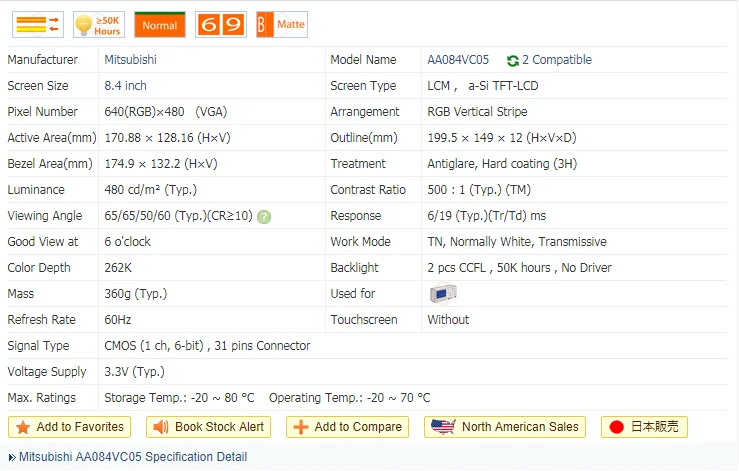Select the Antiglare, Hard coating (3H) value
Image resolution: width=739 pixels, height=471 pixels.
point(502,164)
